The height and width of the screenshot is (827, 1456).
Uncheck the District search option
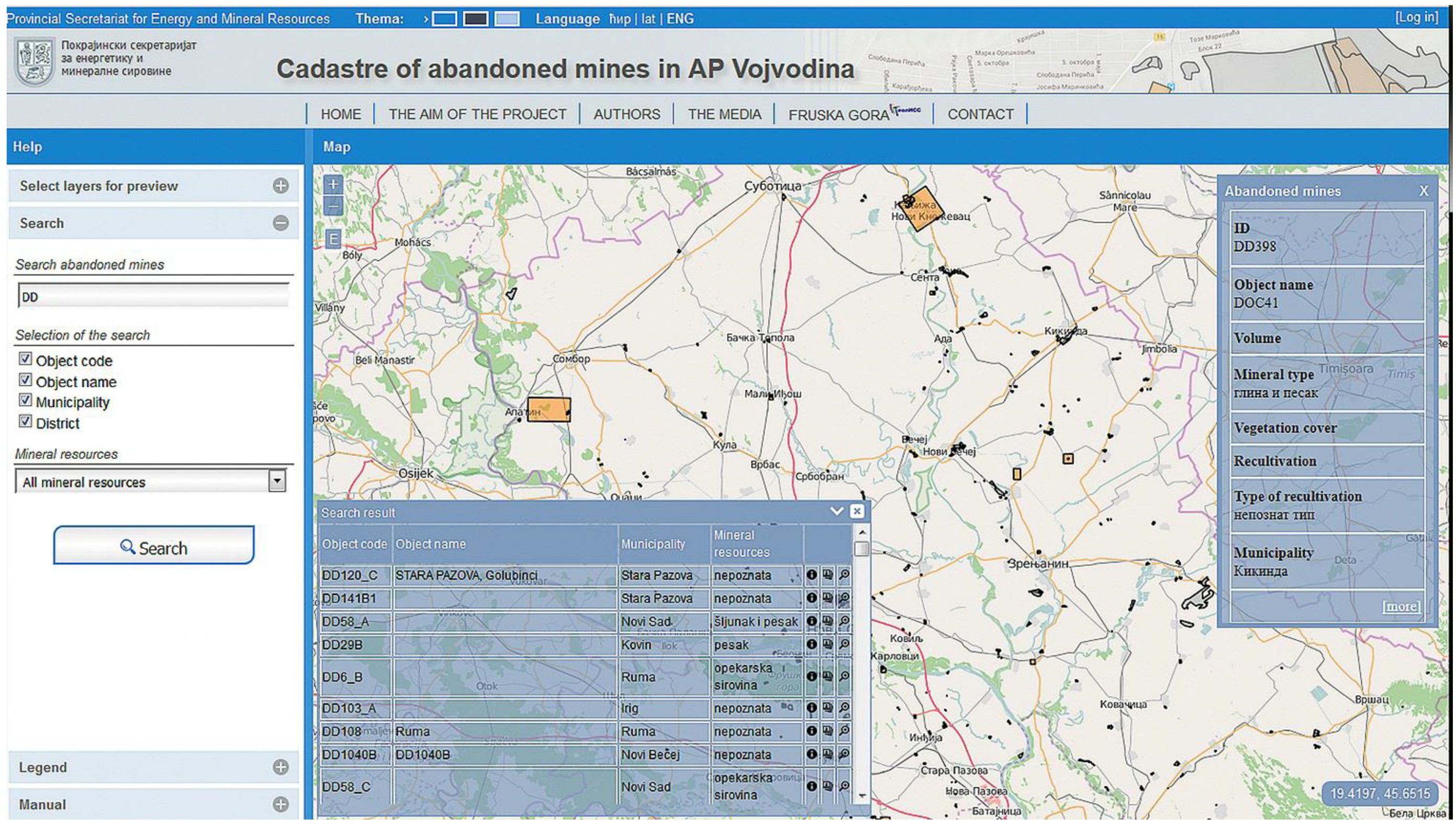click(x=25, y=421)
